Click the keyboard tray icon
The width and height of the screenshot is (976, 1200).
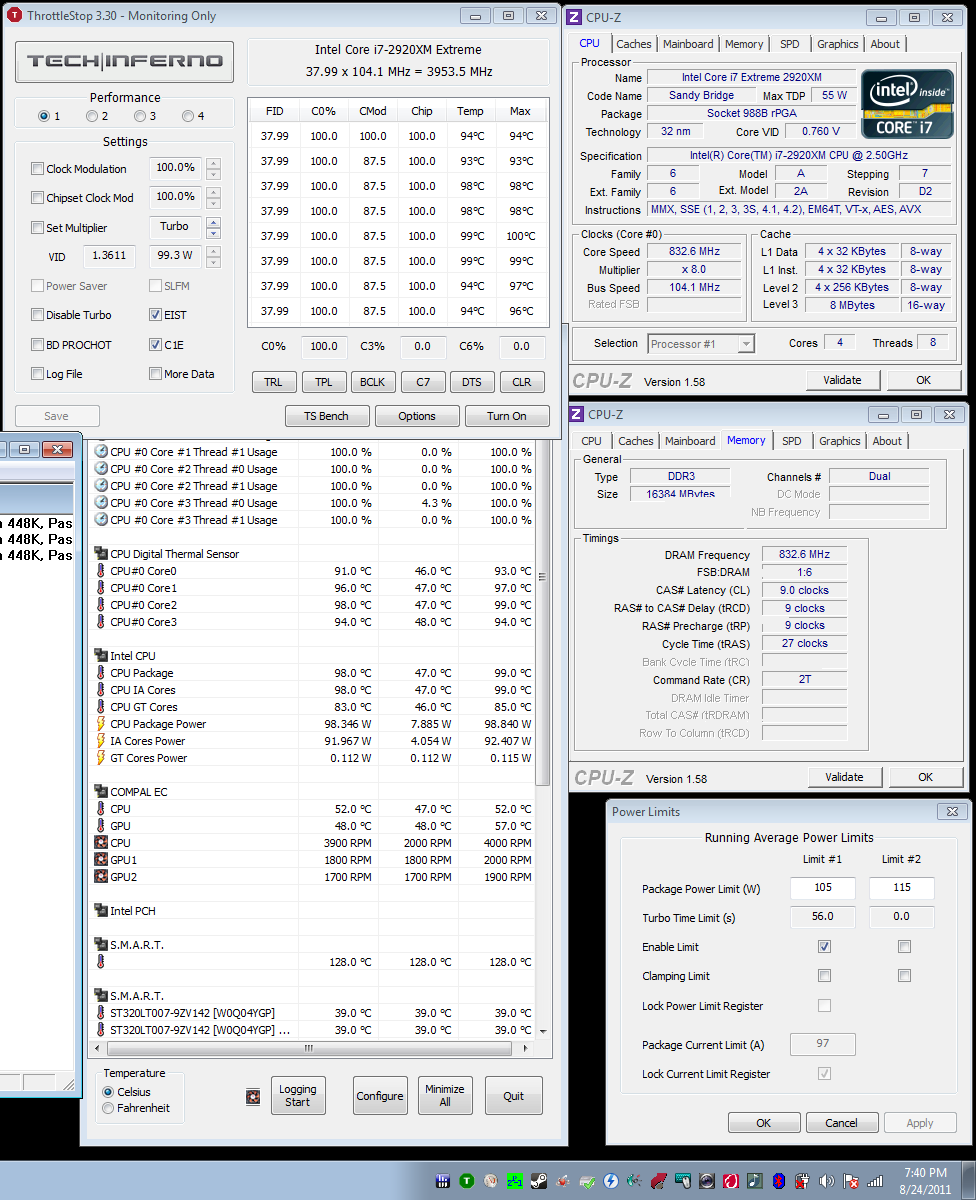[x=682, y=1181]
